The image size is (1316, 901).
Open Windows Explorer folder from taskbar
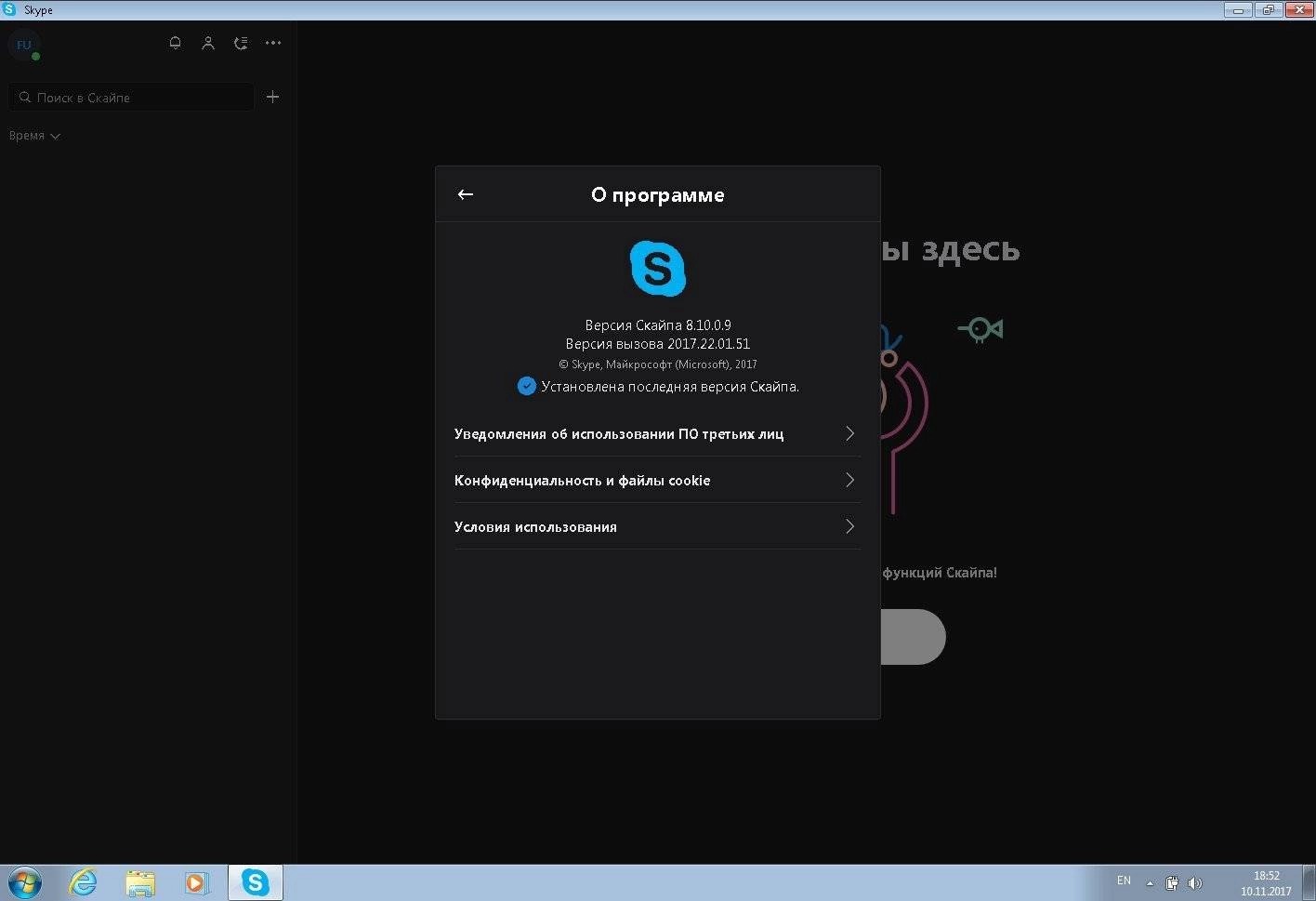[140, 881]
